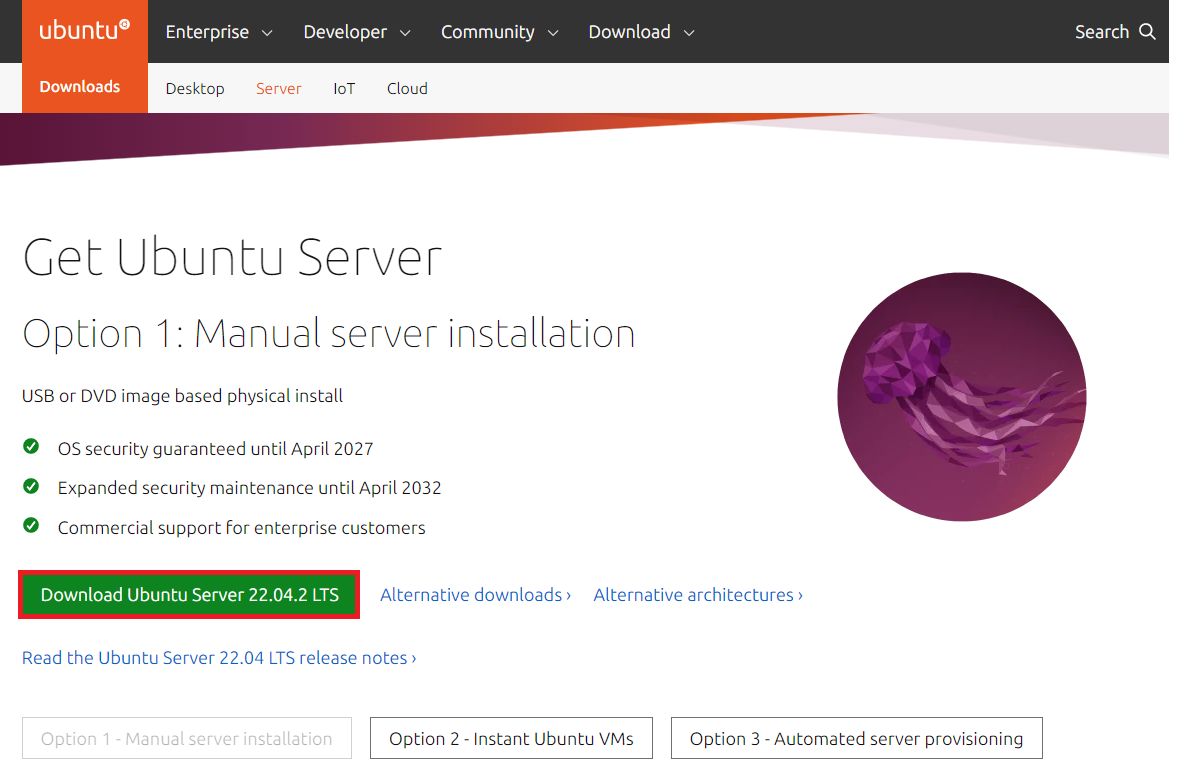Open the Enterprise menu
The height and width of the screenshot is (784, 1177).
(x=218, y=32)
